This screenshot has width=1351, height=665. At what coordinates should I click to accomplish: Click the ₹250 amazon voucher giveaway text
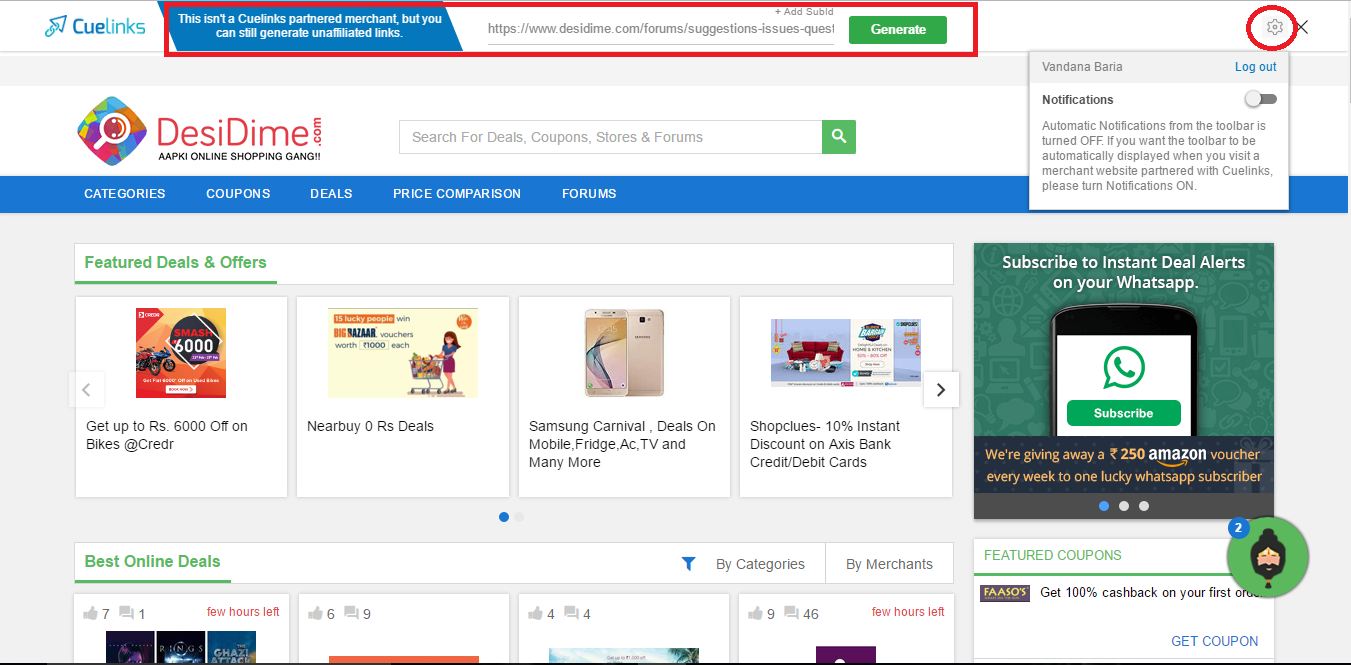pos(1124,465)
